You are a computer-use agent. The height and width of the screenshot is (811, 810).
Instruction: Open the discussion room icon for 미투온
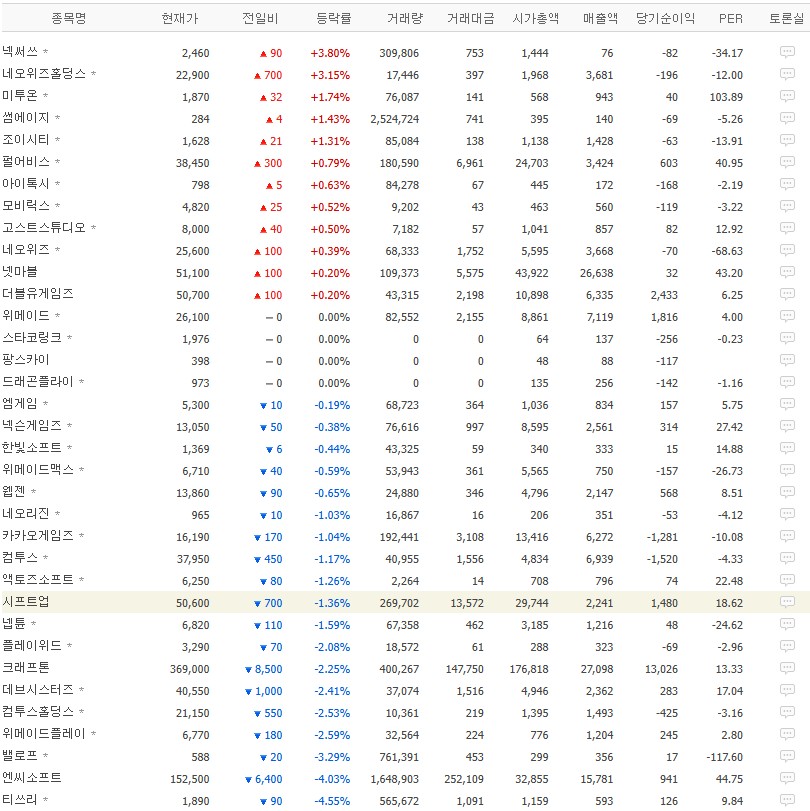[x=787, y=96]
